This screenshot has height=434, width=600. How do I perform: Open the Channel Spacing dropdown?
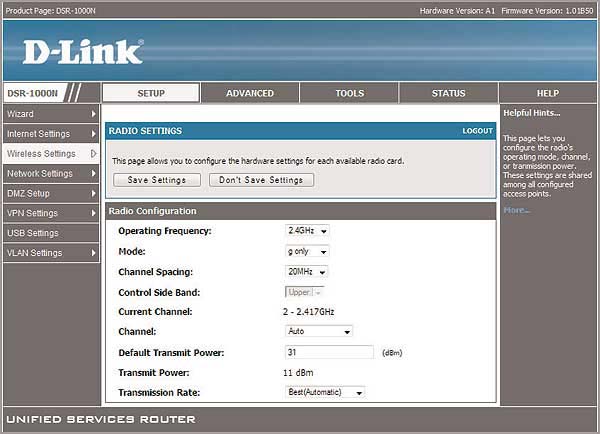click(x=307, y=272)
